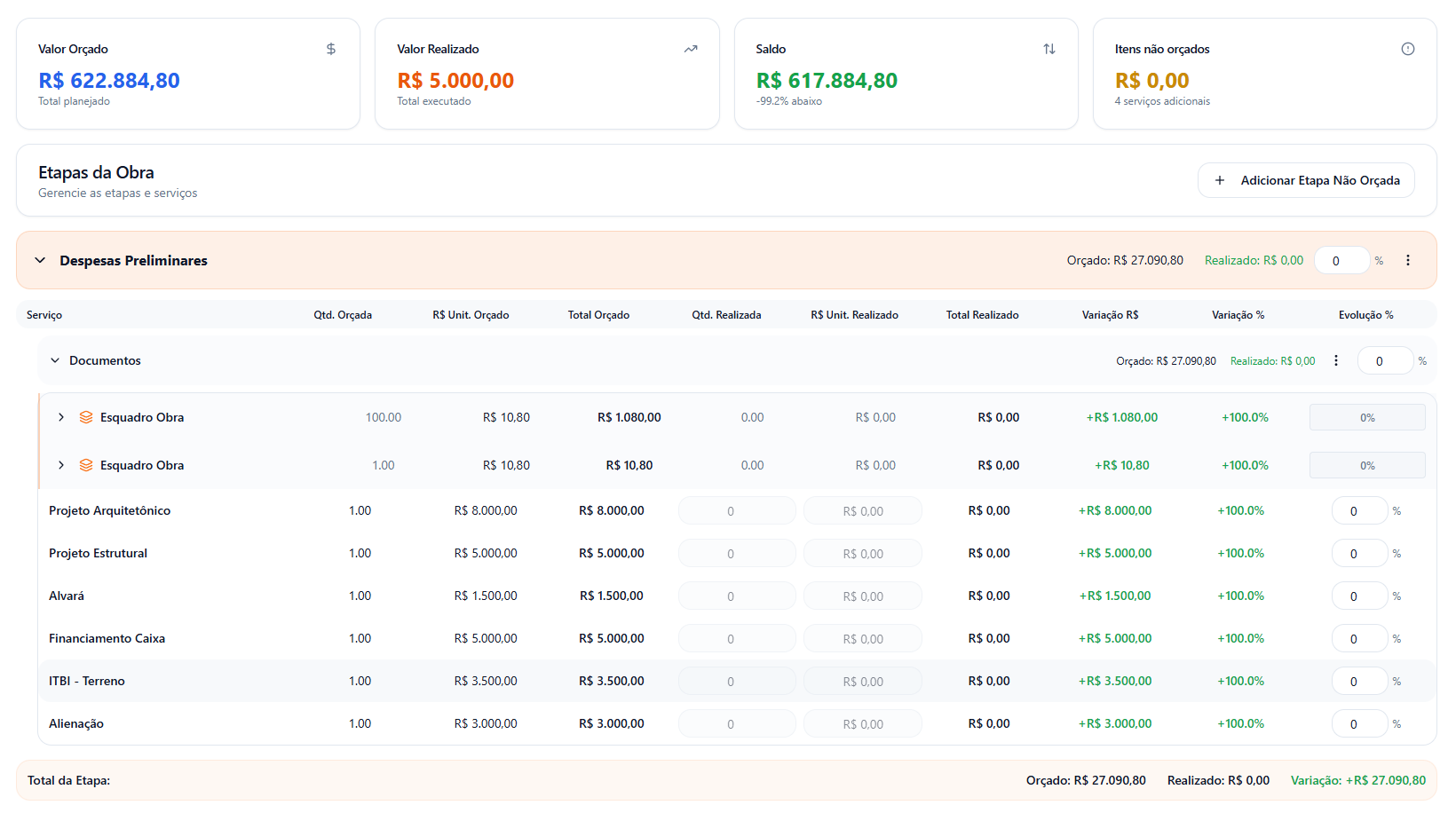
Task: Click layers icon of first Esquadro Obra
Action: pyautogui.click(x=86, y=417)
